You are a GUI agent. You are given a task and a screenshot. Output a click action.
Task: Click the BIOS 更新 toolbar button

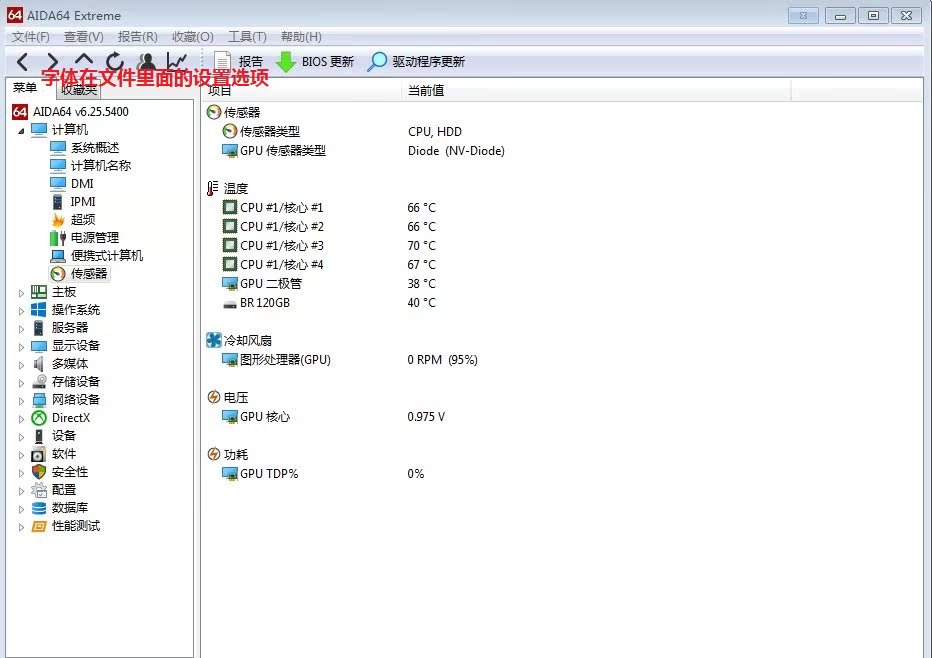[315, 61]
